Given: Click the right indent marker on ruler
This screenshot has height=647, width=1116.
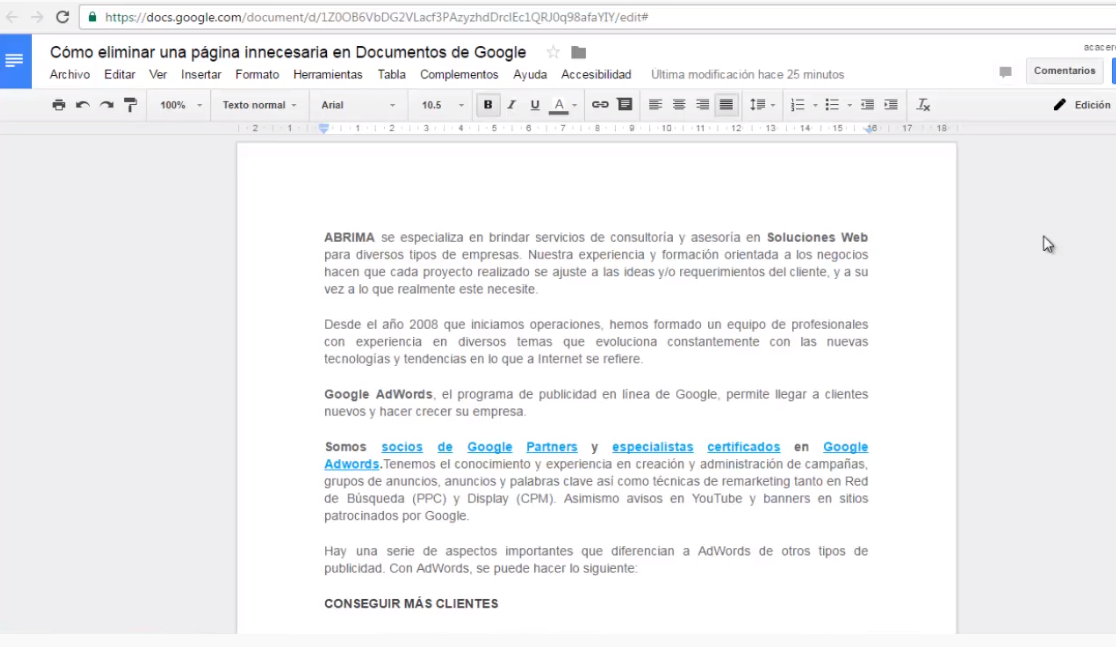Looking at the screenshot, I should (x=869, y=129).
